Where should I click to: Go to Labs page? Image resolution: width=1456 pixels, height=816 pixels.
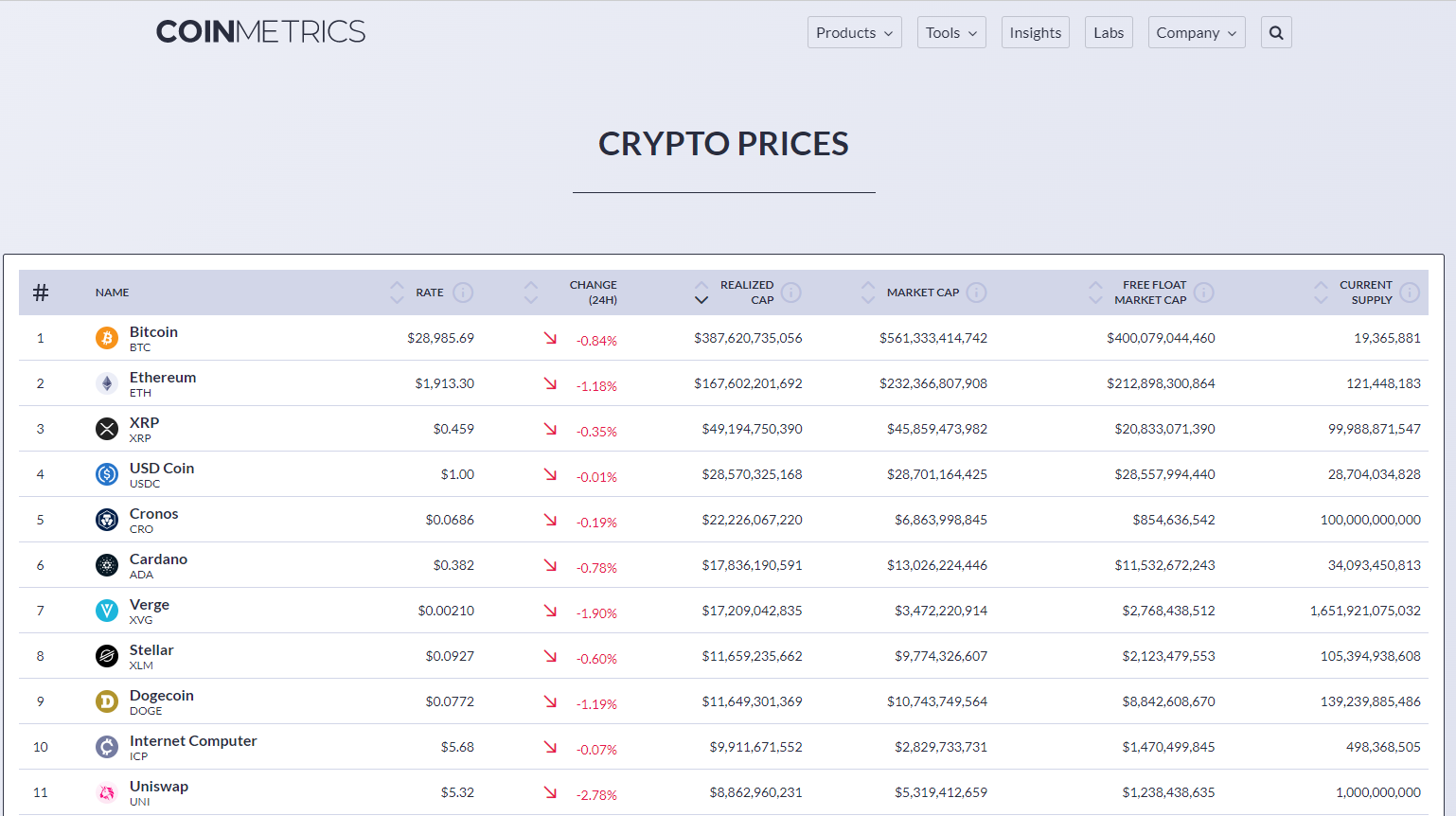(x=1109, y=32)
